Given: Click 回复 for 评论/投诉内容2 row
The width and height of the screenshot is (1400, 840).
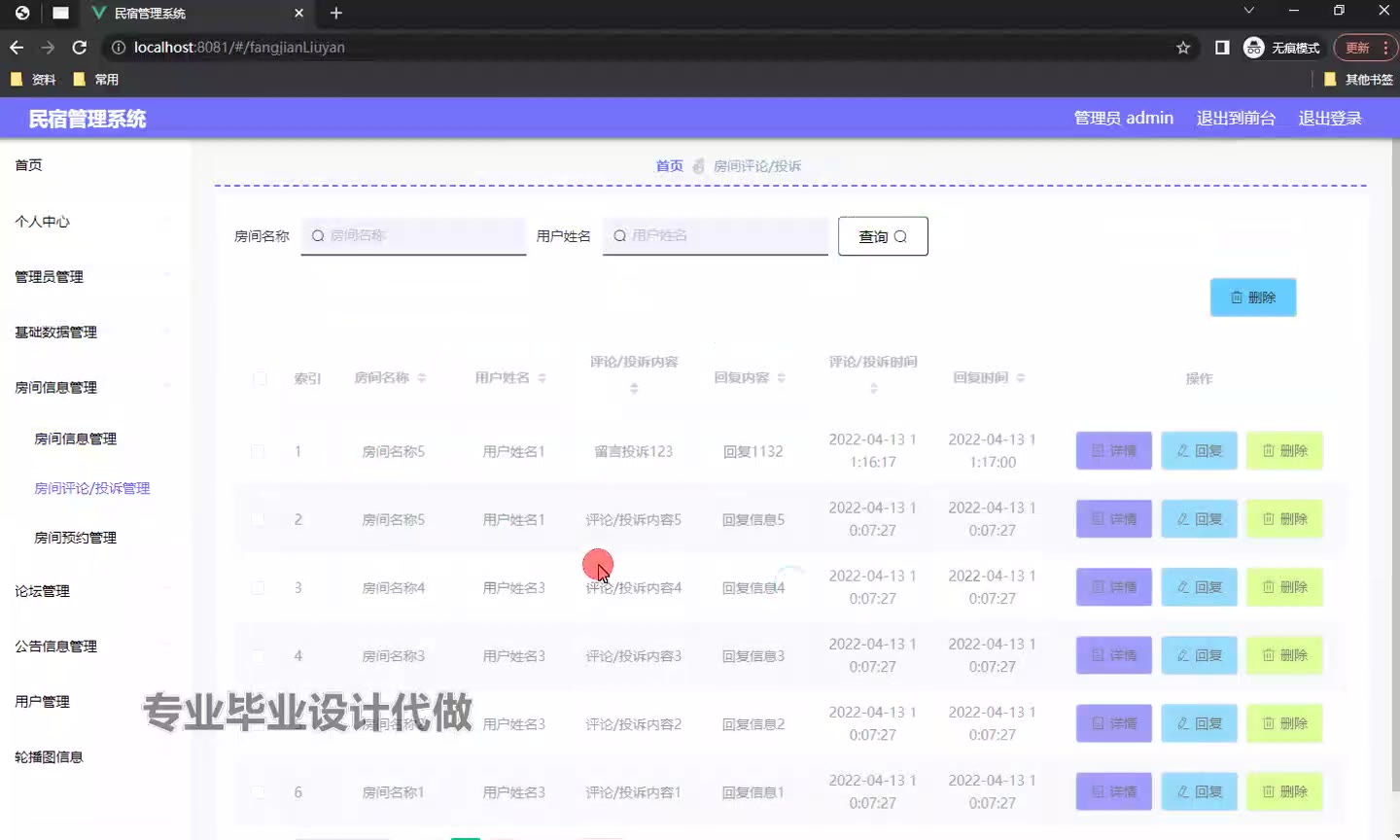Looking at the screenshot, I should 1199,723.
